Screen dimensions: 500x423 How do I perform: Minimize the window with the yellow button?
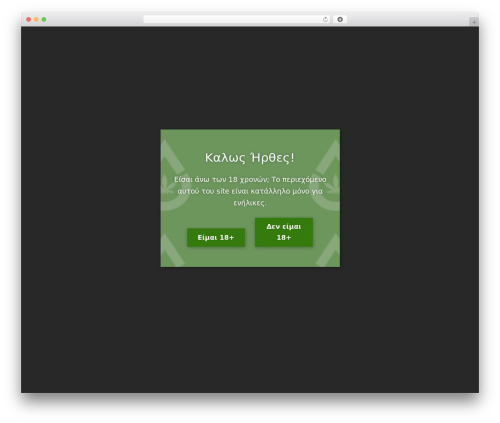36,19
